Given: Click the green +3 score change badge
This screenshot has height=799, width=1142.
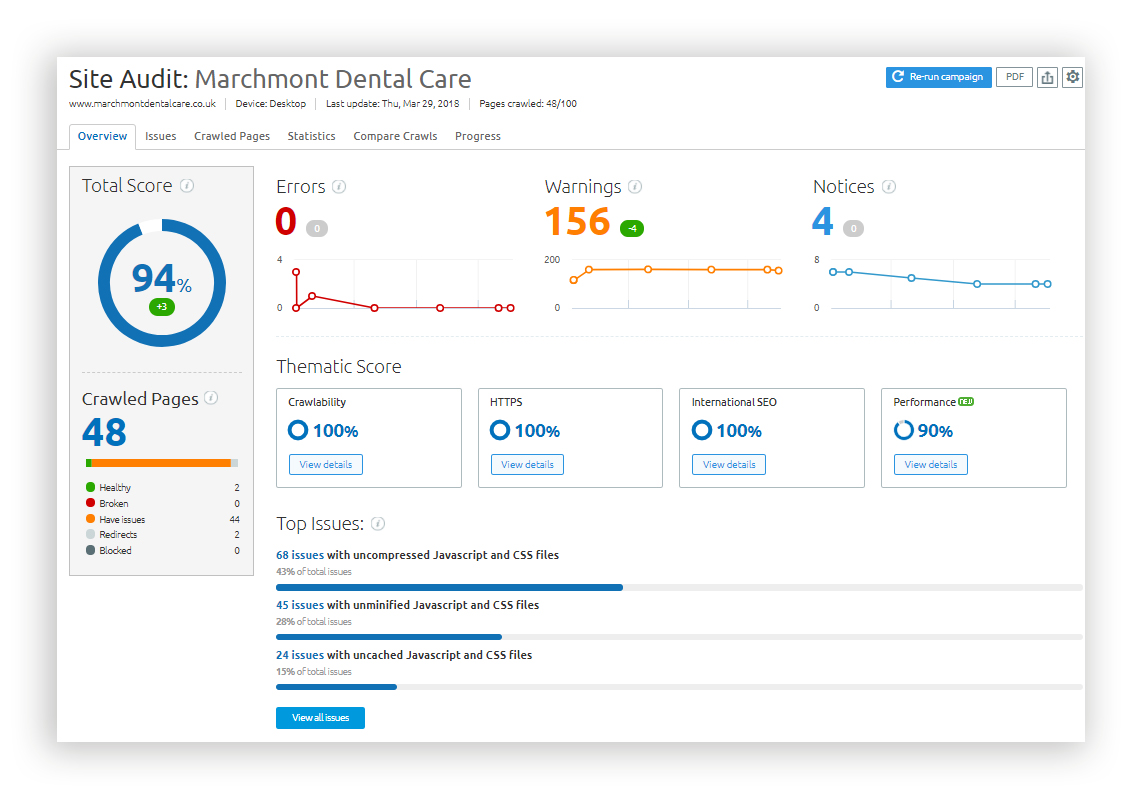Looking at the screenshot, I should pos(162,307).
